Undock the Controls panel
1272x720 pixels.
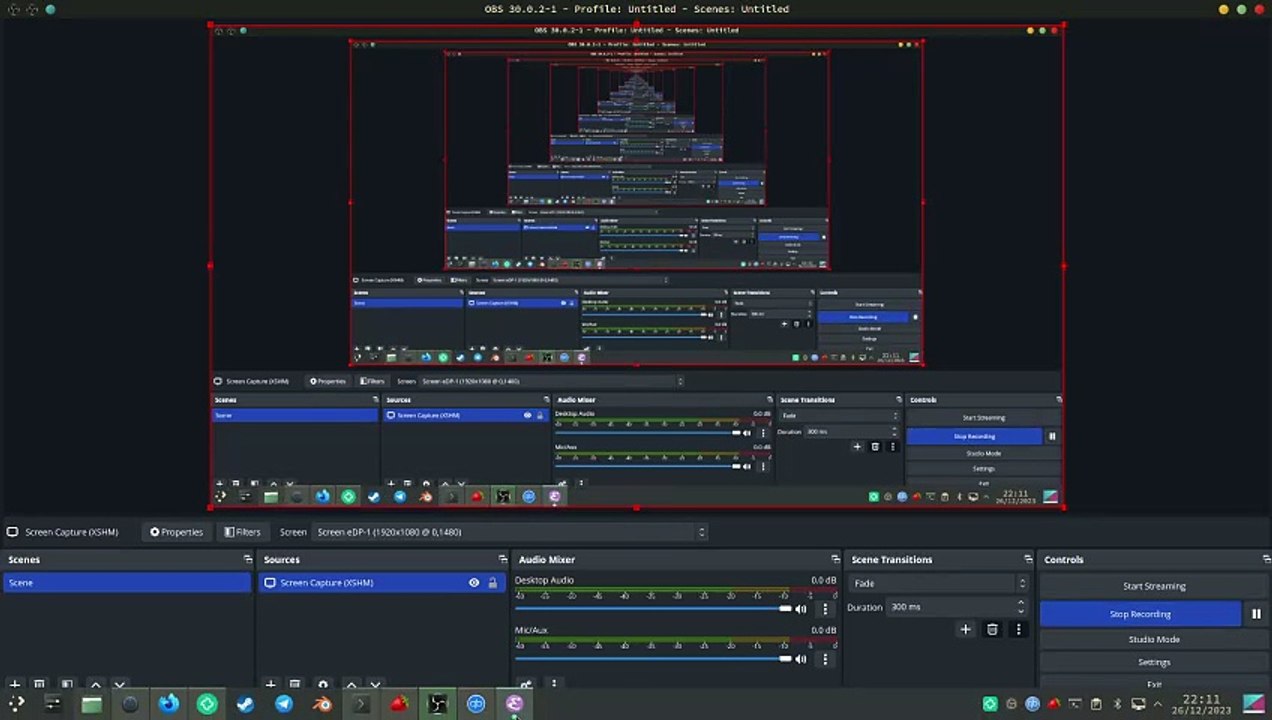1265,560
